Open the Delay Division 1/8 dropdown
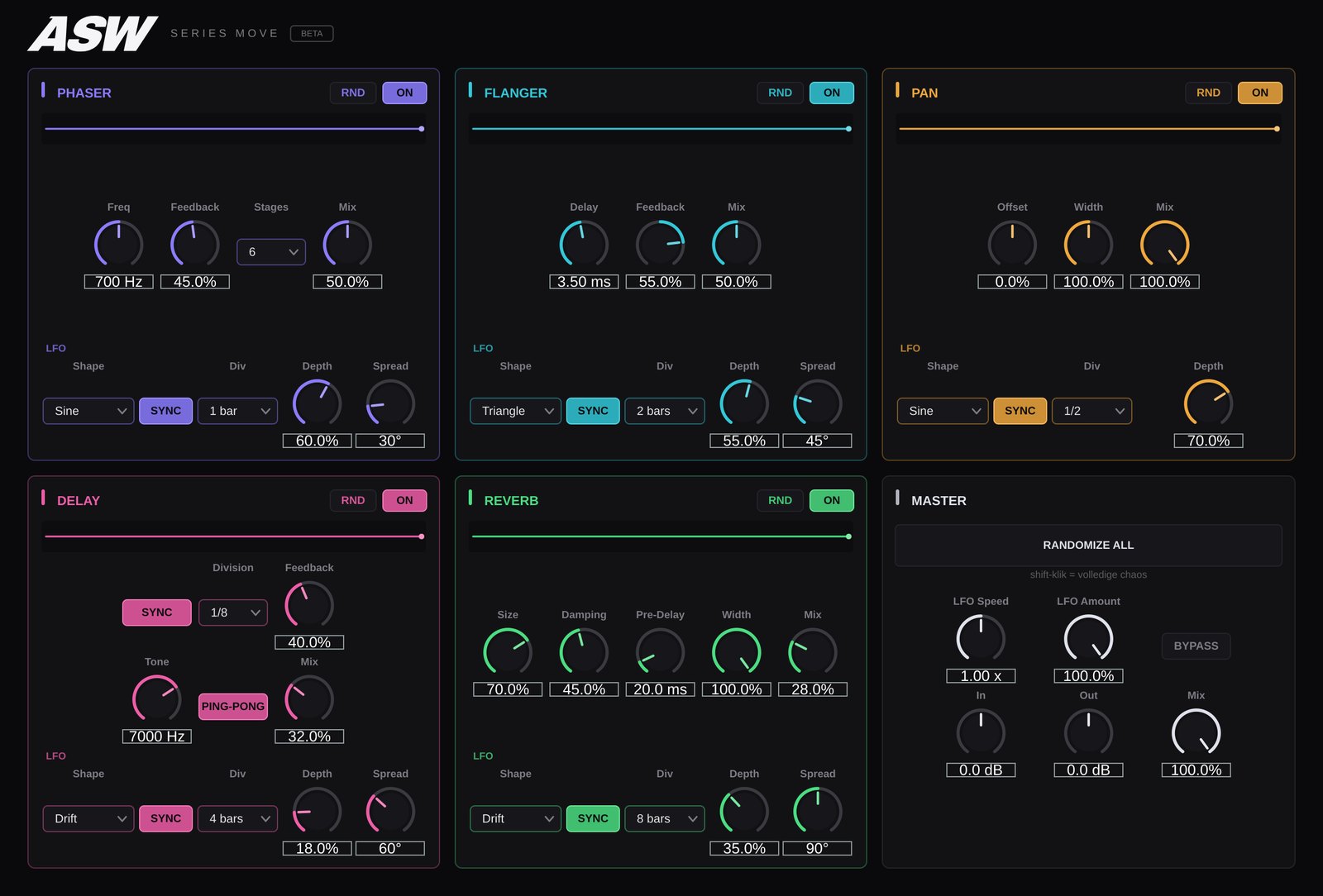The image size is (1323, 896). click(x=233, y=612)
